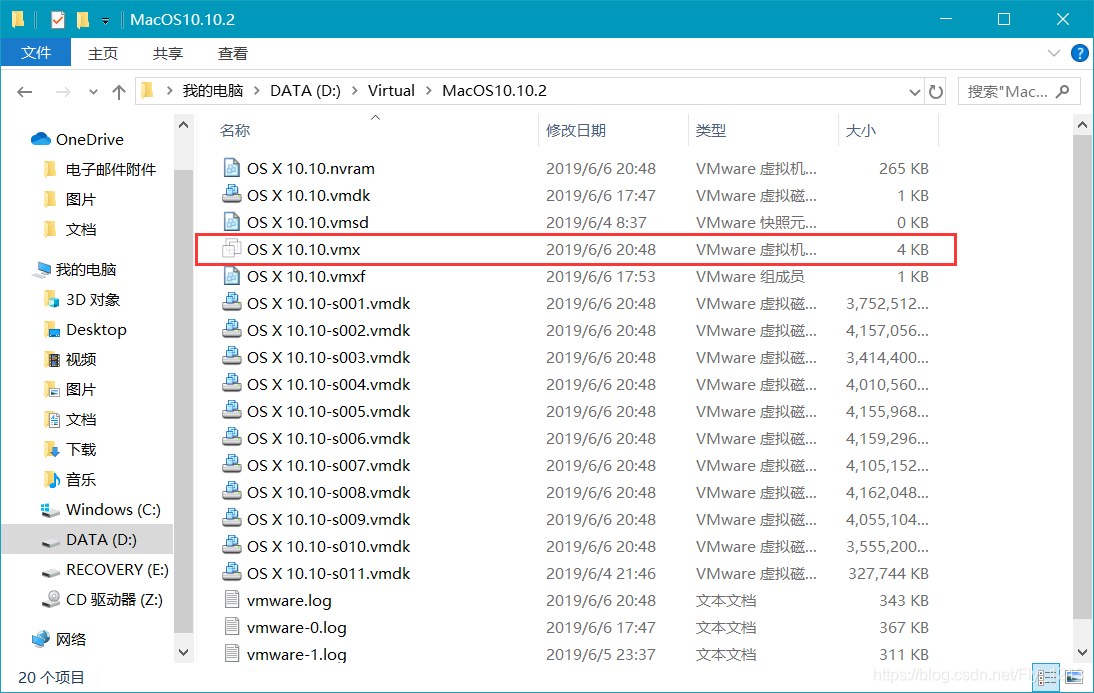This screenshot has width=1094, height=693.
Task: Click the OS X 10.10.vmx file icon
Action: [x=231, y=248]
